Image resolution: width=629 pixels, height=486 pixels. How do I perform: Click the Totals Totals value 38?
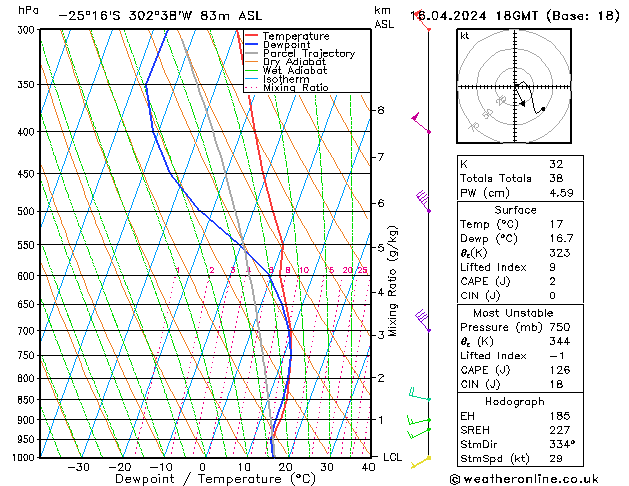click(x=556, y=178)
